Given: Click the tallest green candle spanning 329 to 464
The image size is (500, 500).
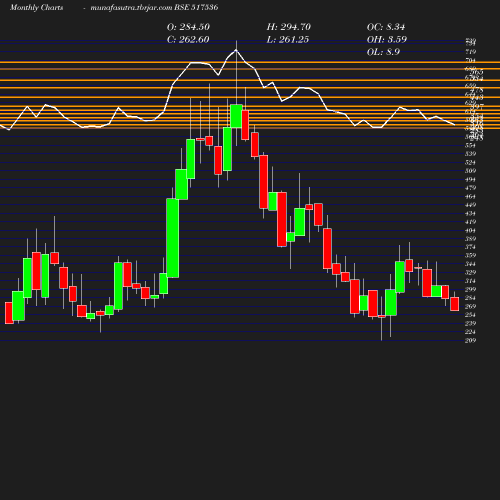Looking at the screenshot, I should pyautogui.click(x=173, y=238).
